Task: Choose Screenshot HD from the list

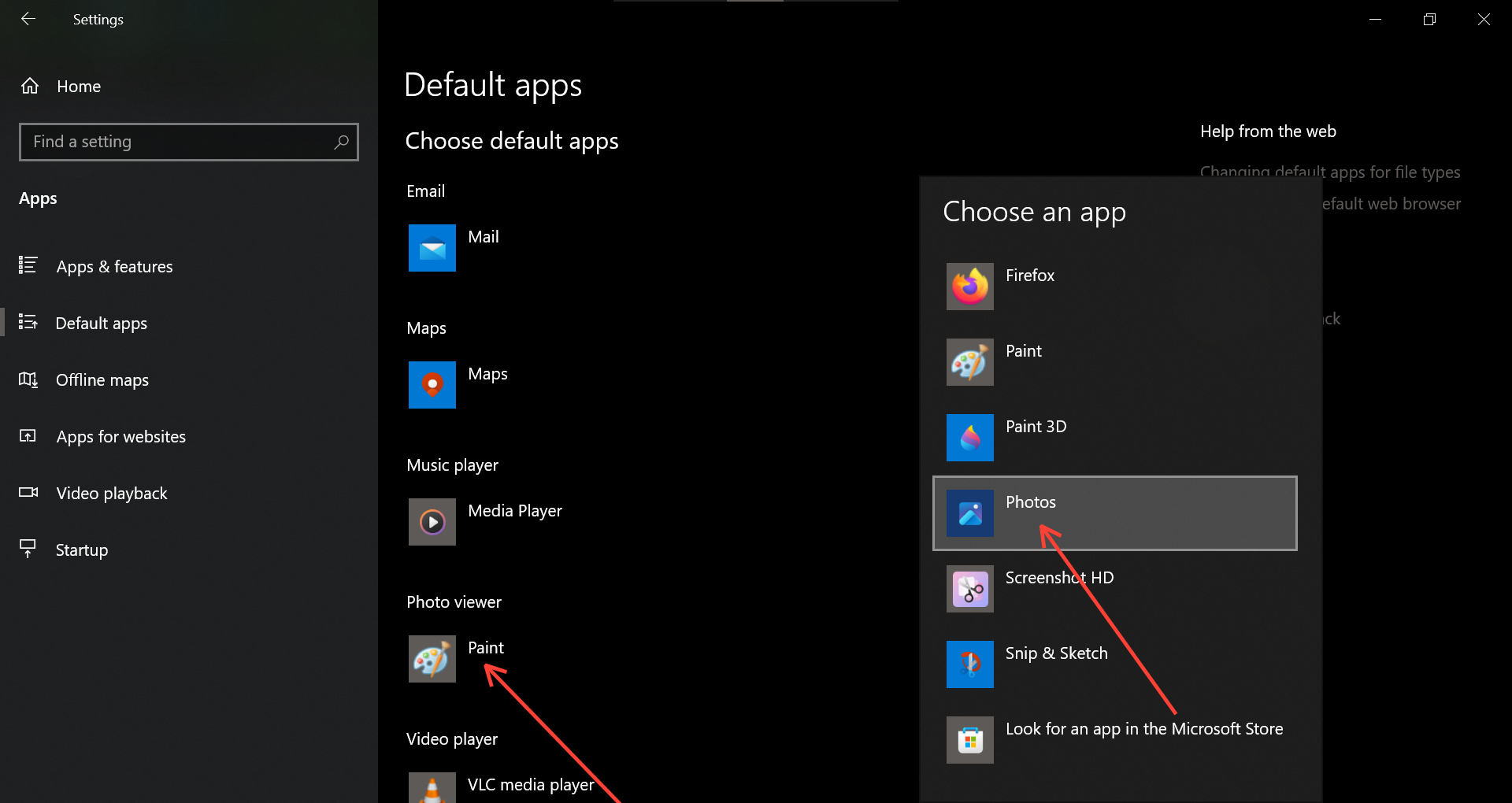Action: pyautogui.click(x=1115, y=589)
